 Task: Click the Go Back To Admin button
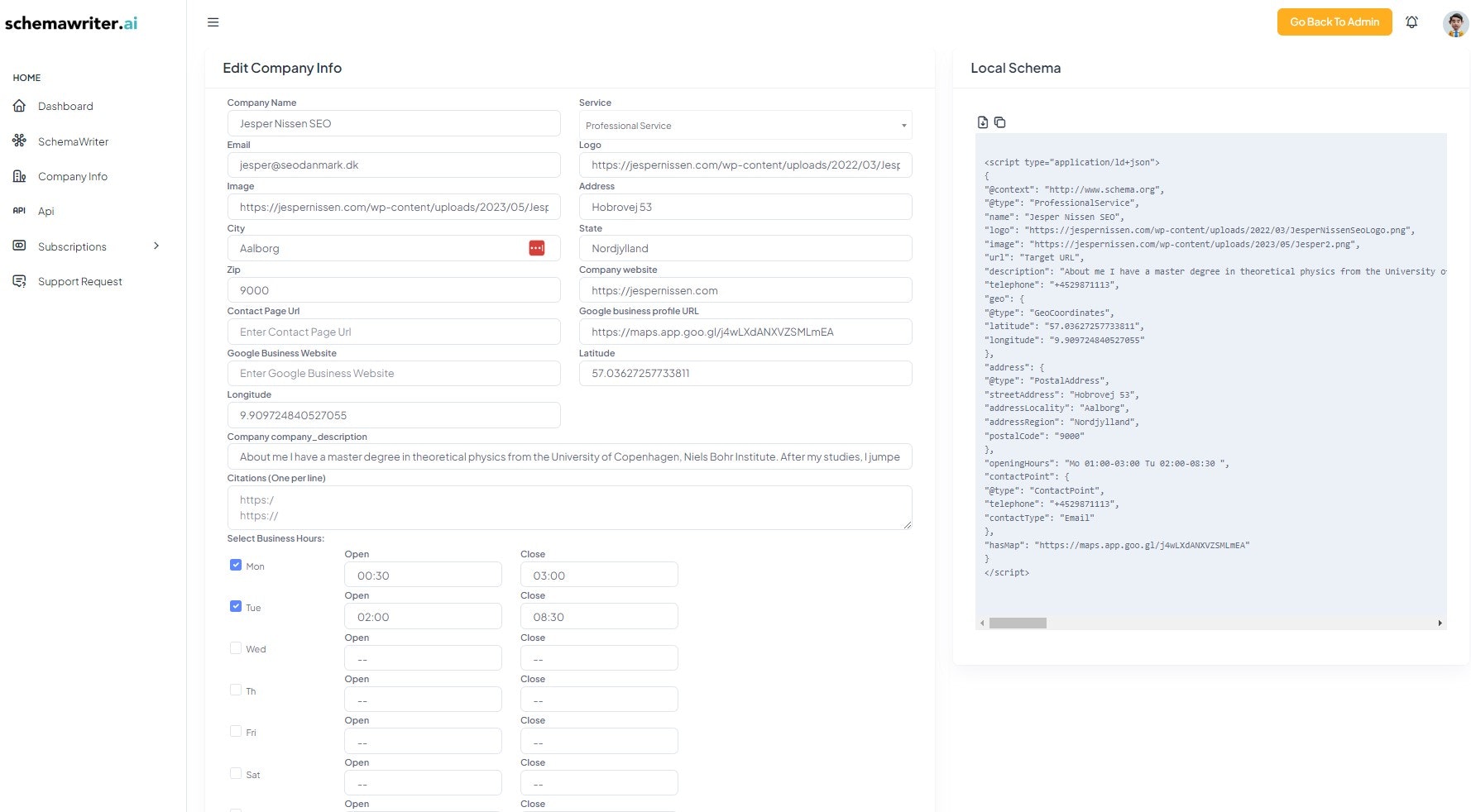click(x=1334, y=22)
